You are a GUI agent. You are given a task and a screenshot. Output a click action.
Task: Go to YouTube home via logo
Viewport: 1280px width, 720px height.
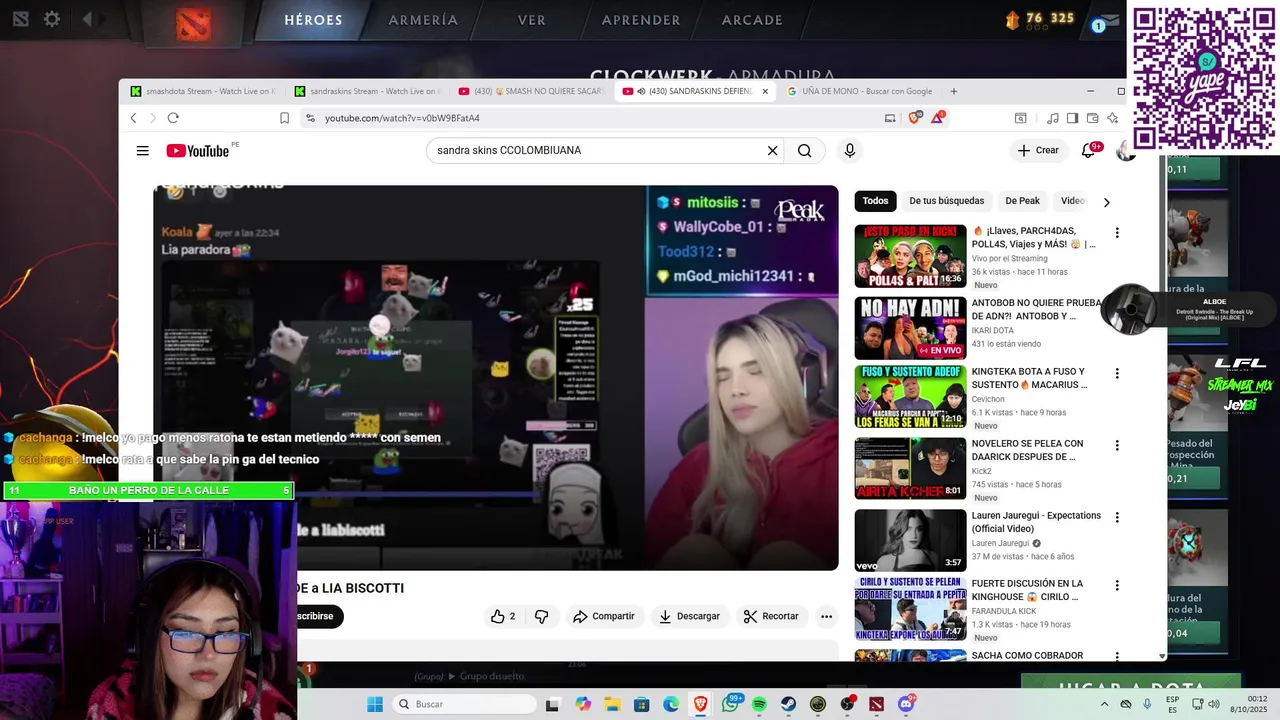pos(198,151)
